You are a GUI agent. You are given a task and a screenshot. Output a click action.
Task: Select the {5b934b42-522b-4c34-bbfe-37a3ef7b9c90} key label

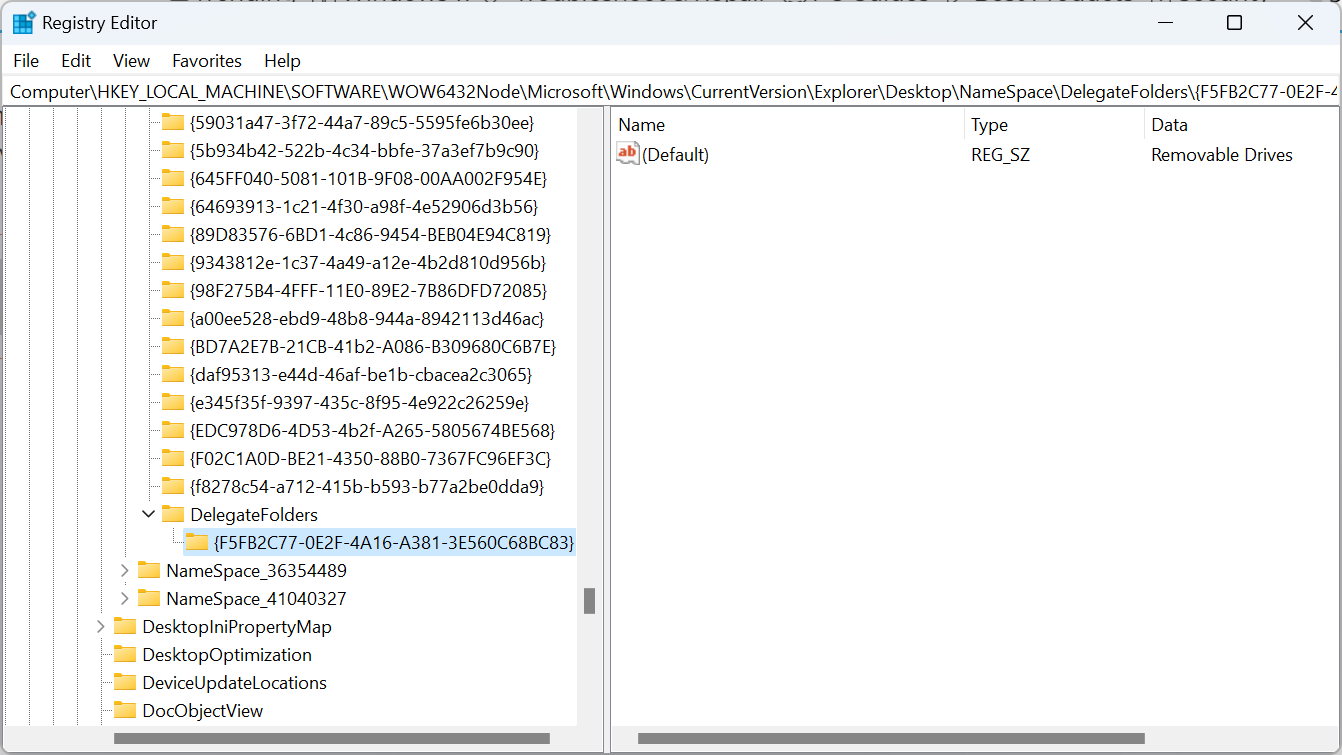coord(364,151)
